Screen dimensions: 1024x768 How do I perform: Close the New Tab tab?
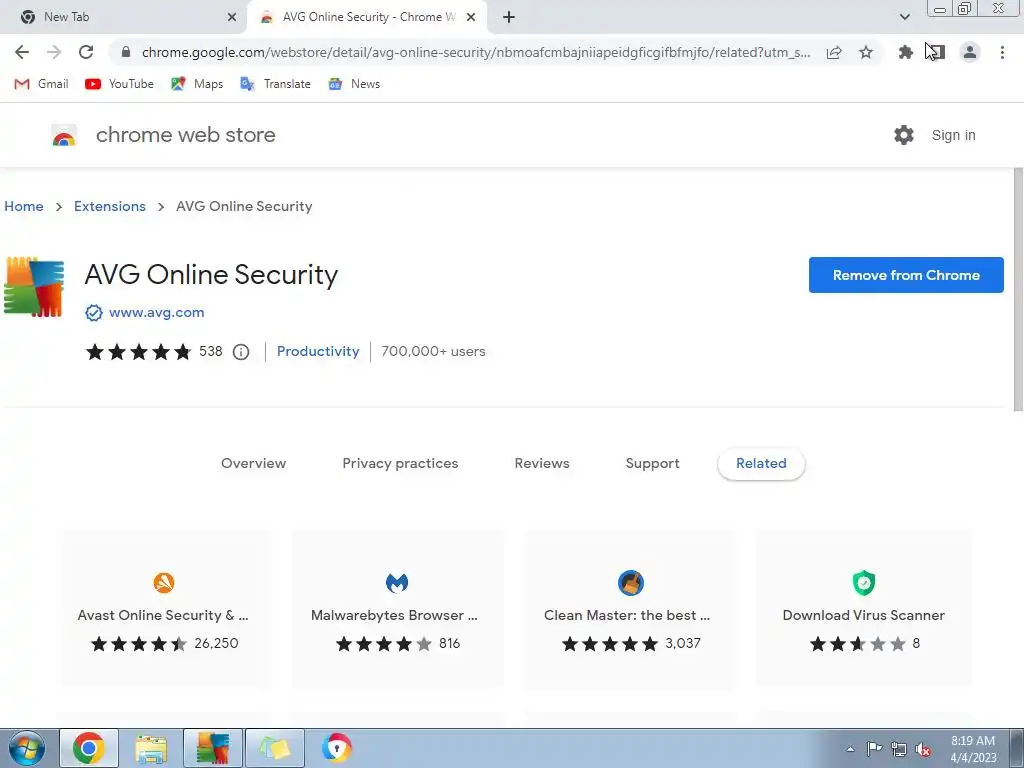pyautogui.click(x=231, y=17)
